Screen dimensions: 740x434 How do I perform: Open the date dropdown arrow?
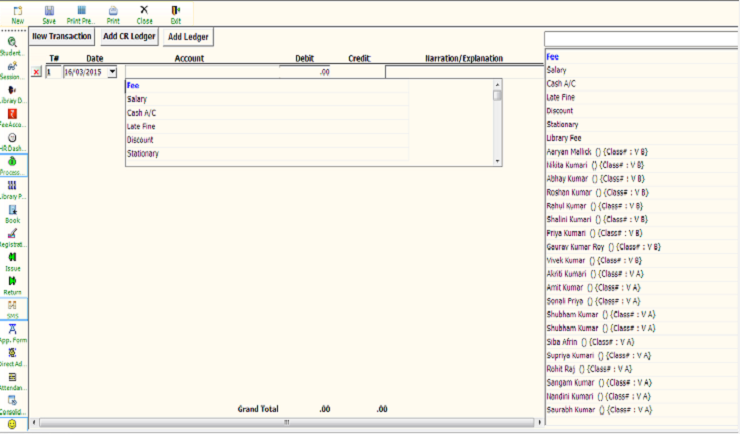[112, 72]
